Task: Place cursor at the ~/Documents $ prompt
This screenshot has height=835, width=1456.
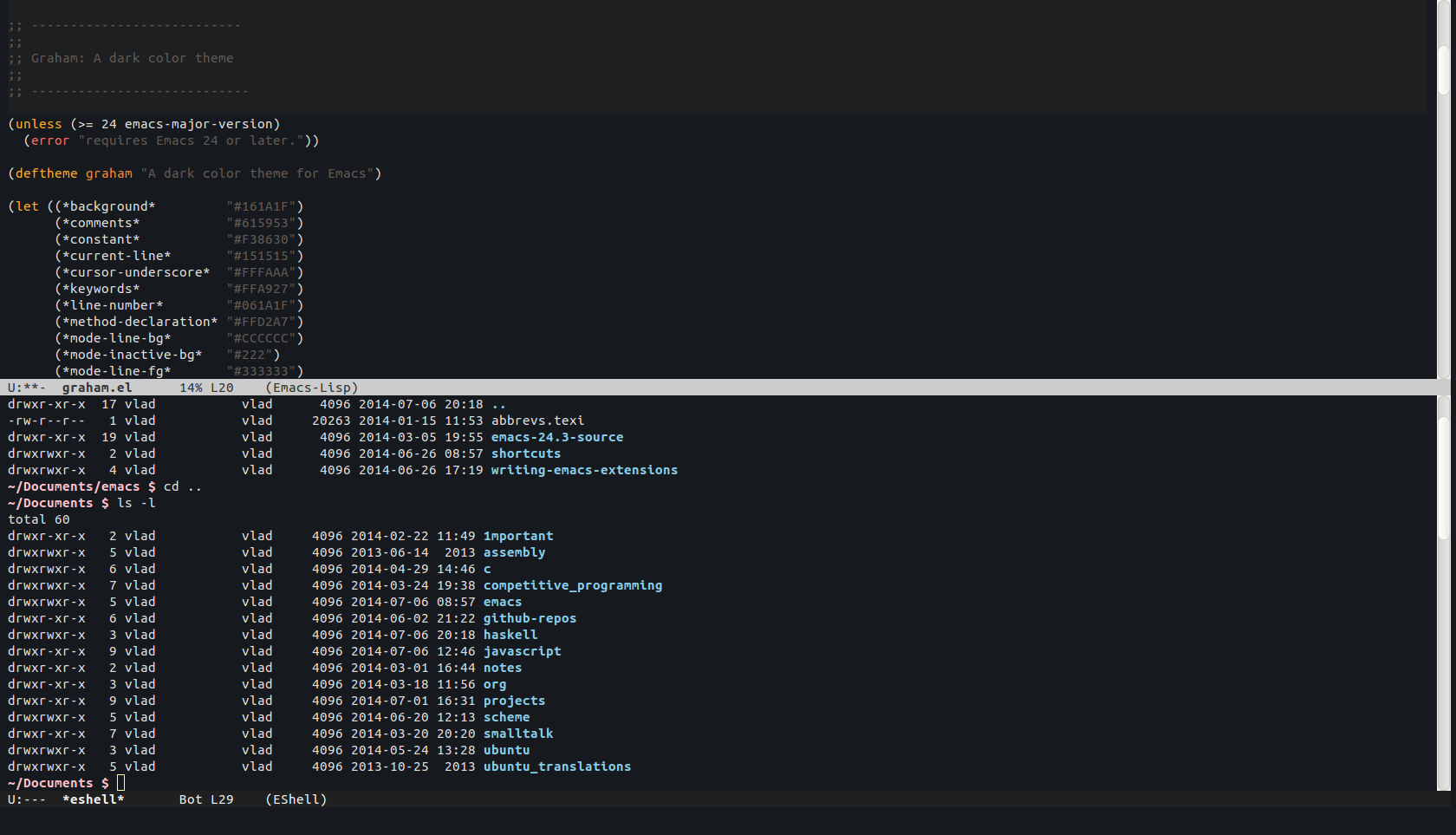Action: [120, 783]
